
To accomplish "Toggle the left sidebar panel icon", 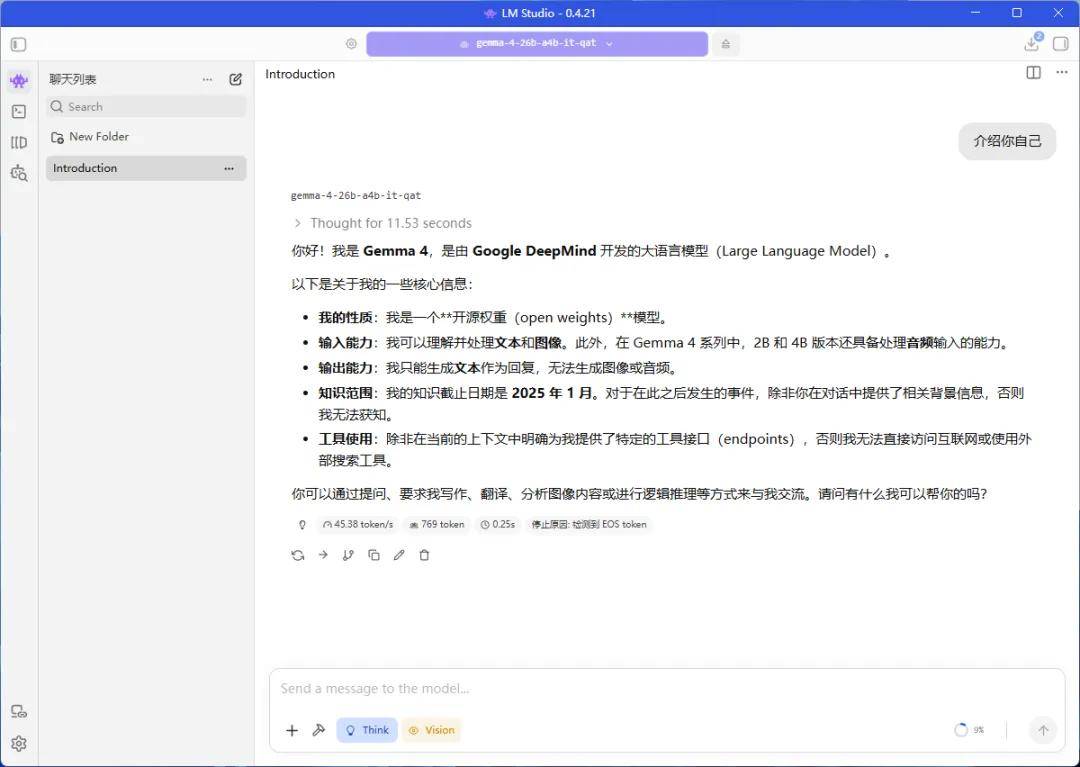I will pos(19,45).
